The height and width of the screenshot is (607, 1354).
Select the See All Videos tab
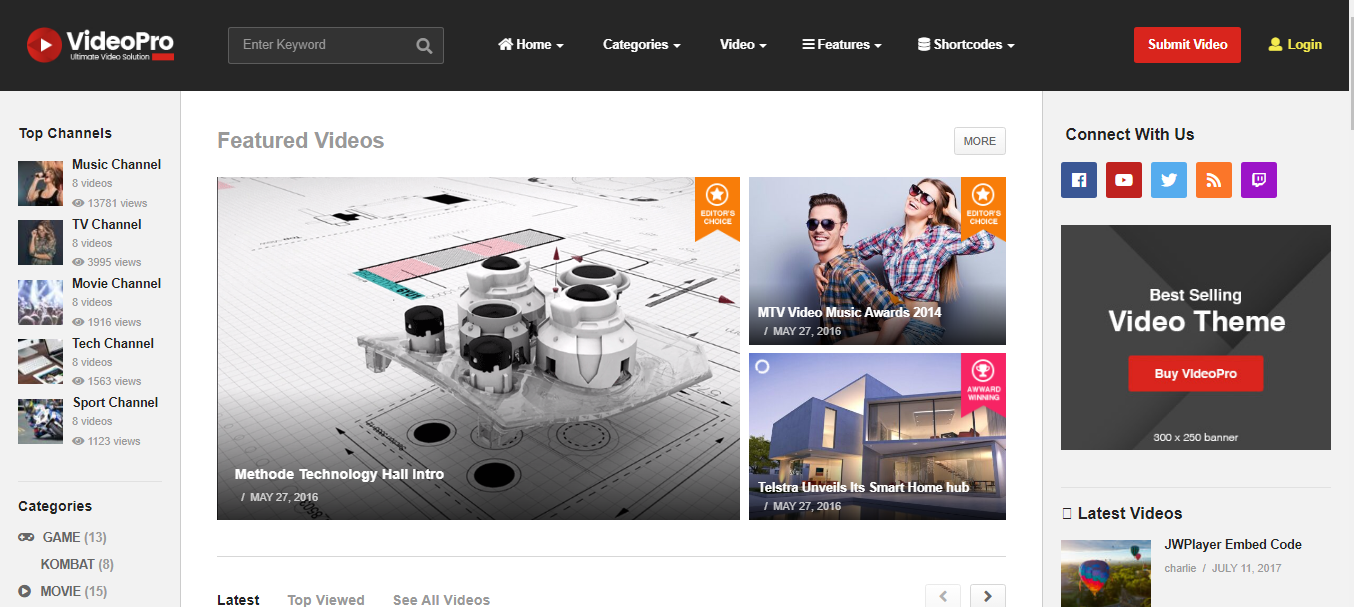441,600
